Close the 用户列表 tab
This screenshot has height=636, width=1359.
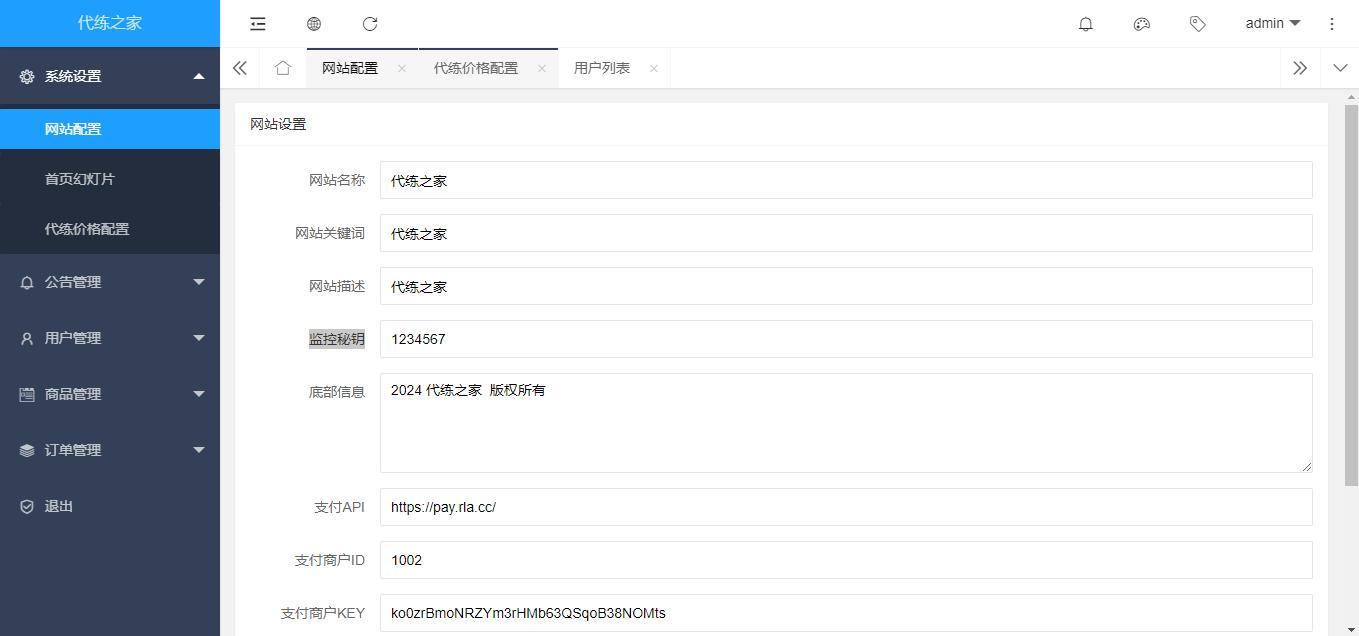(654, 68)
